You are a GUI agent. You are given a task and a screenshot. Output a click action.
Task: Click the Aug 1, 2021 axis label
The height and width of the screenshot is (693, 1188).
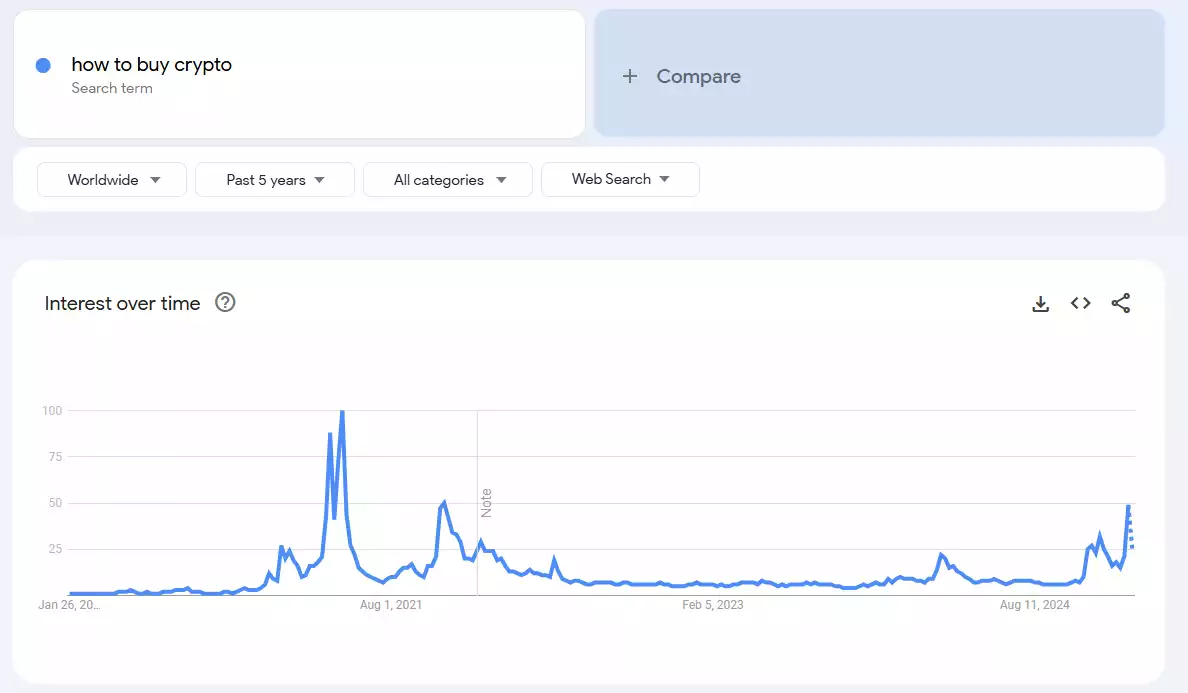pos(391,605)
